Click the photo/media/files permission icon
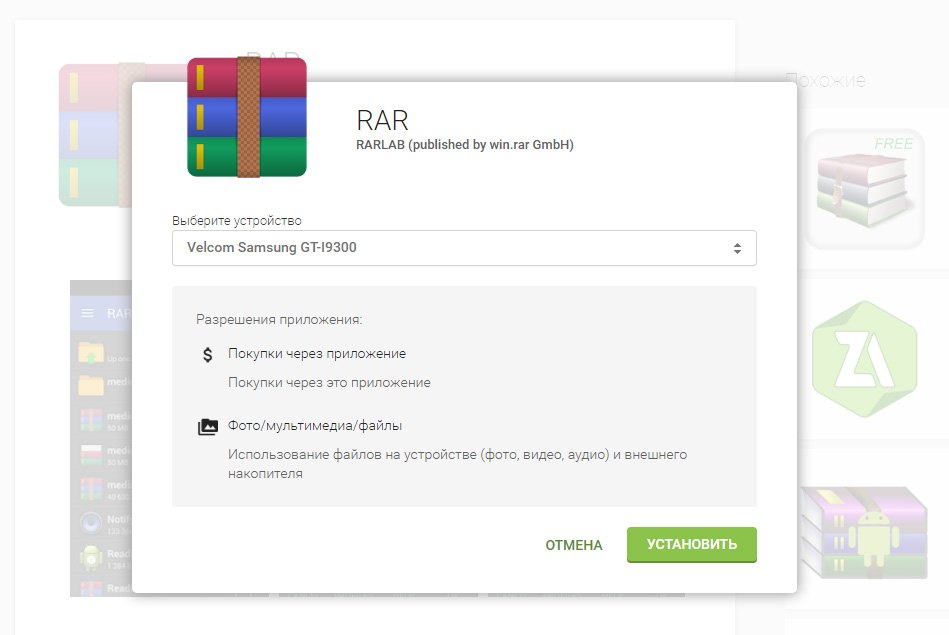The height and width of the screenshot is (635, 949). click(x=207, y=425)
